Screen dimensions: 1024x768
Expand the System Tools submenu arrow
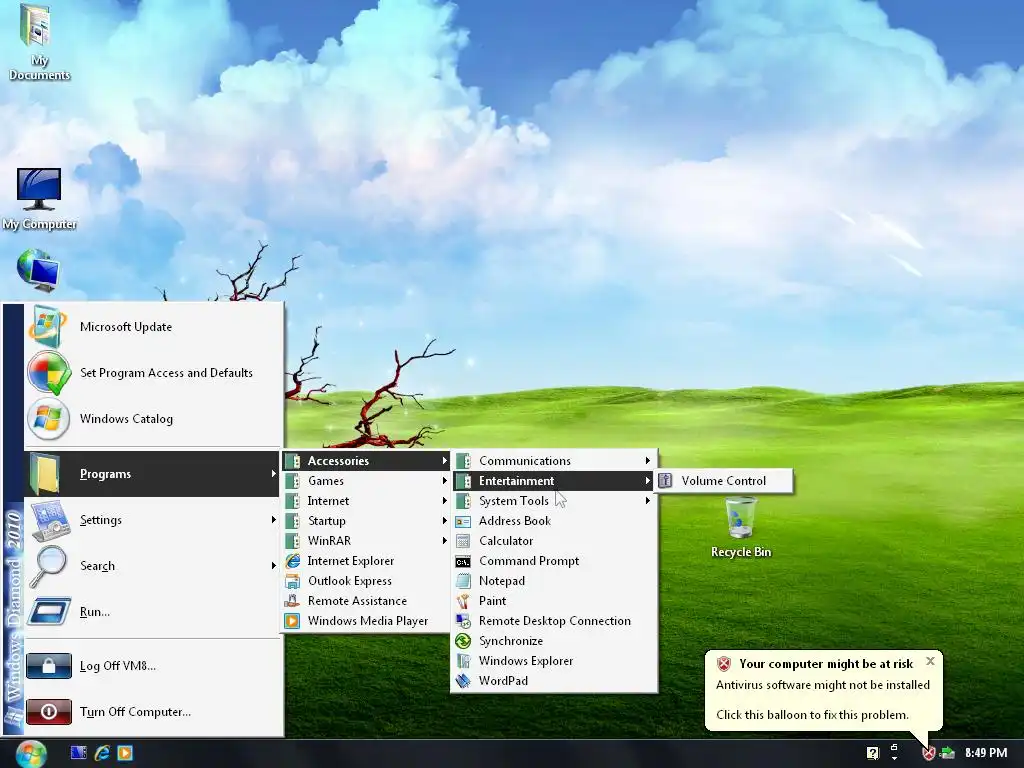647,501
